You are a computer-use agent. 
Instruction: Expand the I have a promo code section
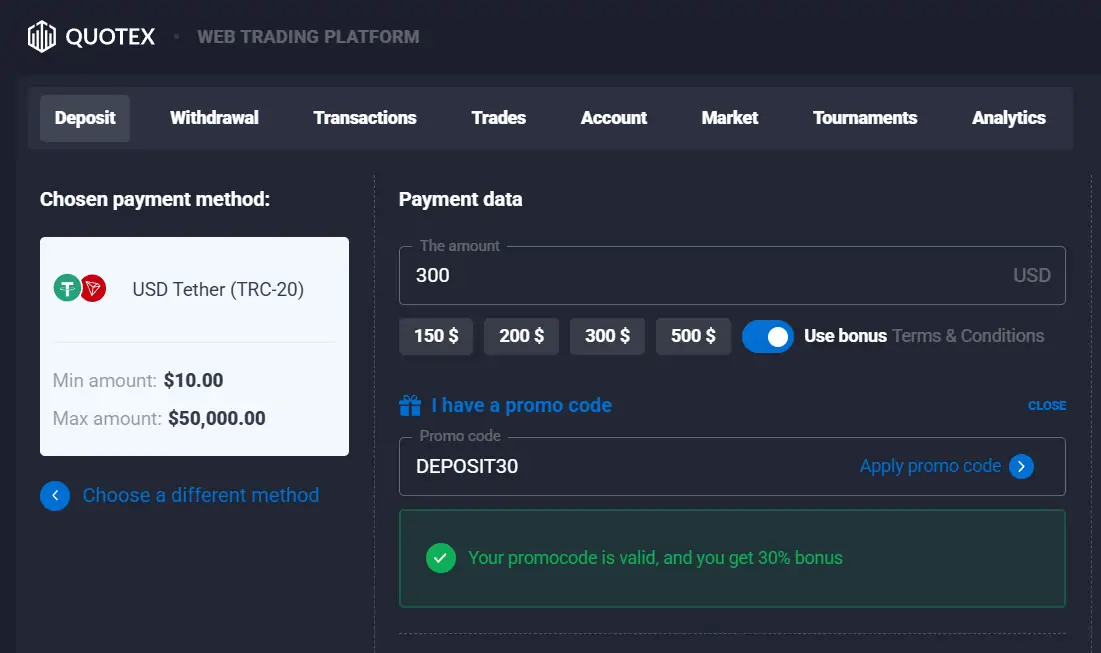pyautogui.click(x=520, y=405)
